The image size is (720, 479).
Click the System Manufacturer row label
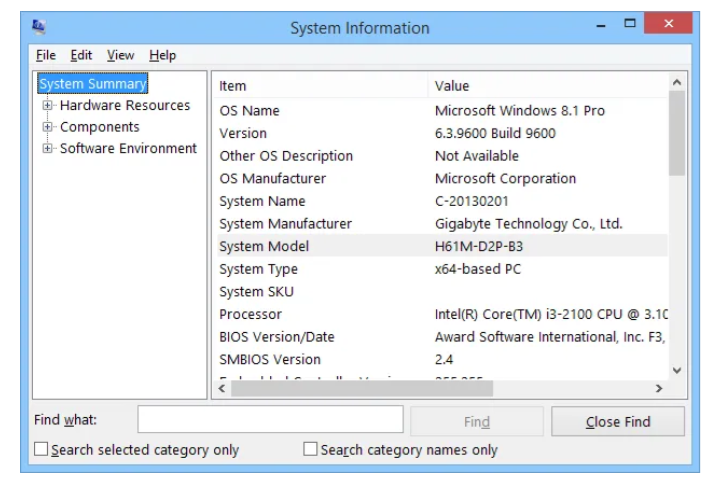point(286,224)
